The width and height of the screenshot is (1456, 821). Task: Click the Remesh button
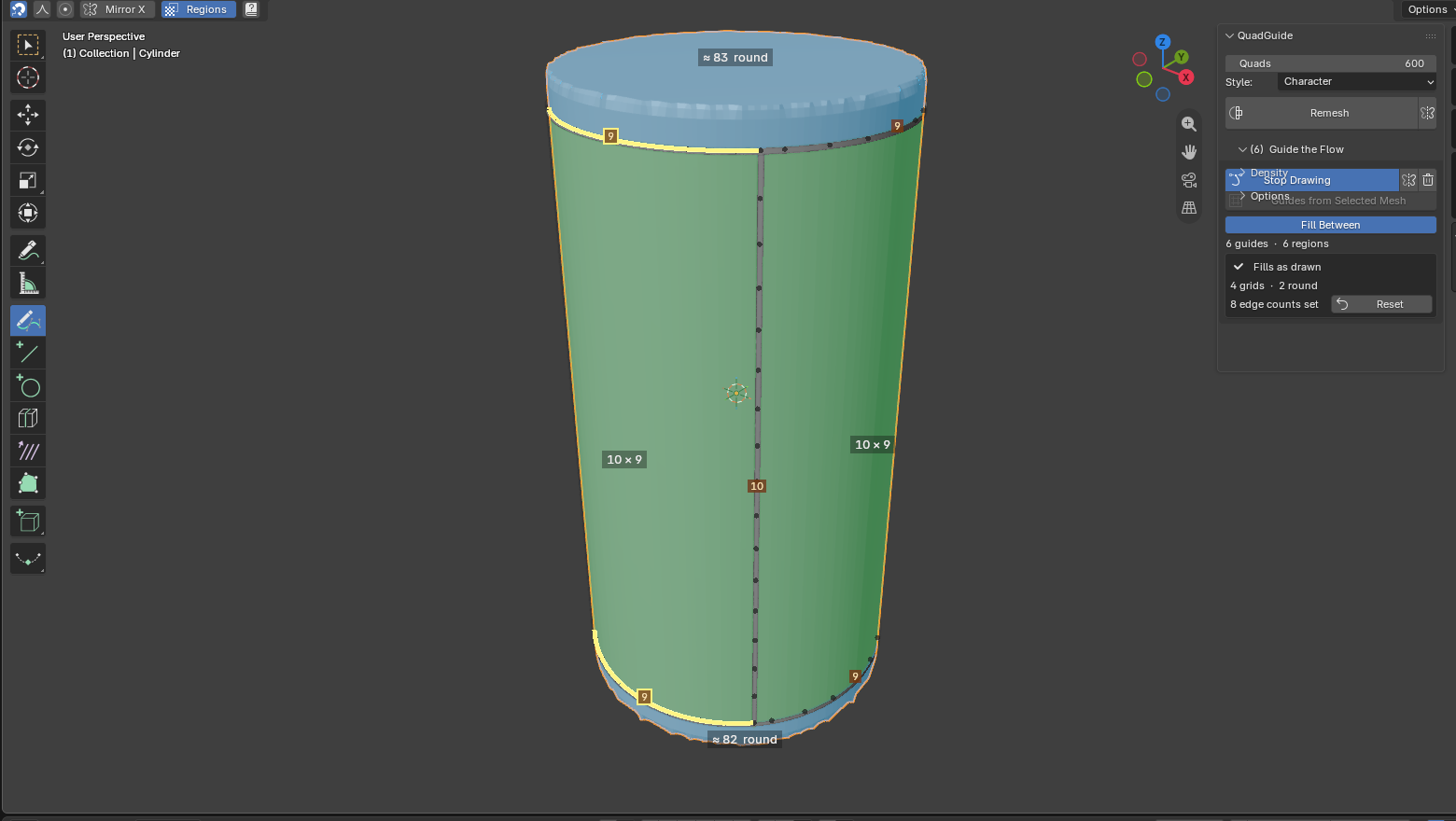[1322, 113]
